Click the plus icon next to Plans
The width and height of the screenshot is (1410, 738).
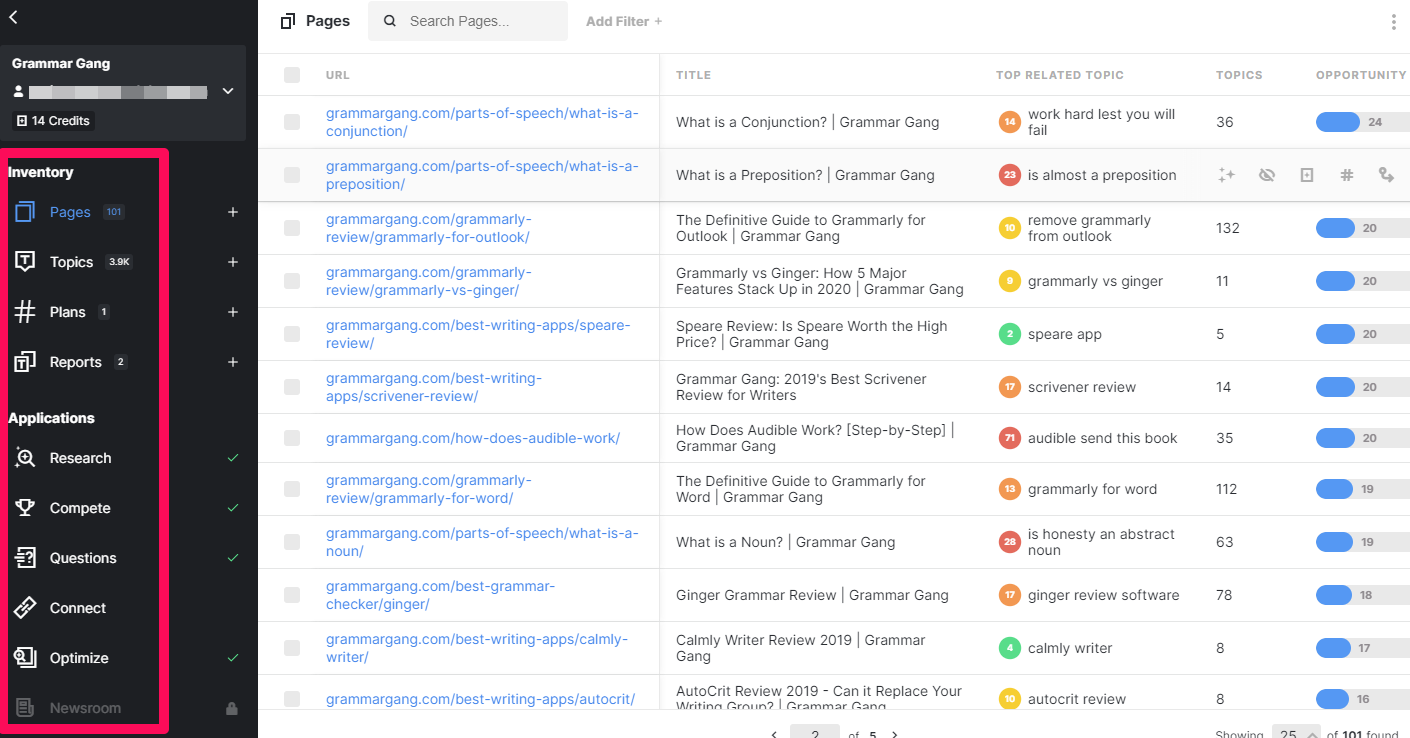[x=233, y=312]
